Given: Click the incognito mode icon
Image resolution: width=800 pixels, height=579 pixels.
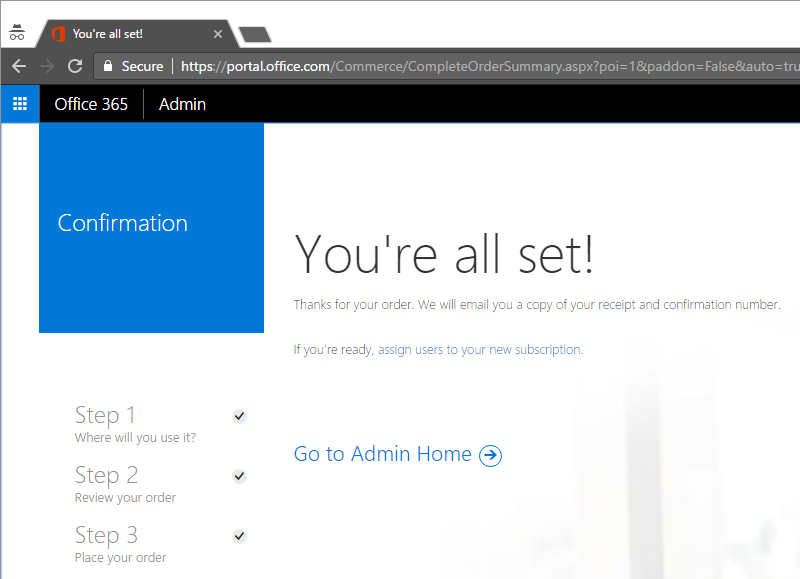Looking at the screenshot, I should pyautogui.click(x=17, y=33).
